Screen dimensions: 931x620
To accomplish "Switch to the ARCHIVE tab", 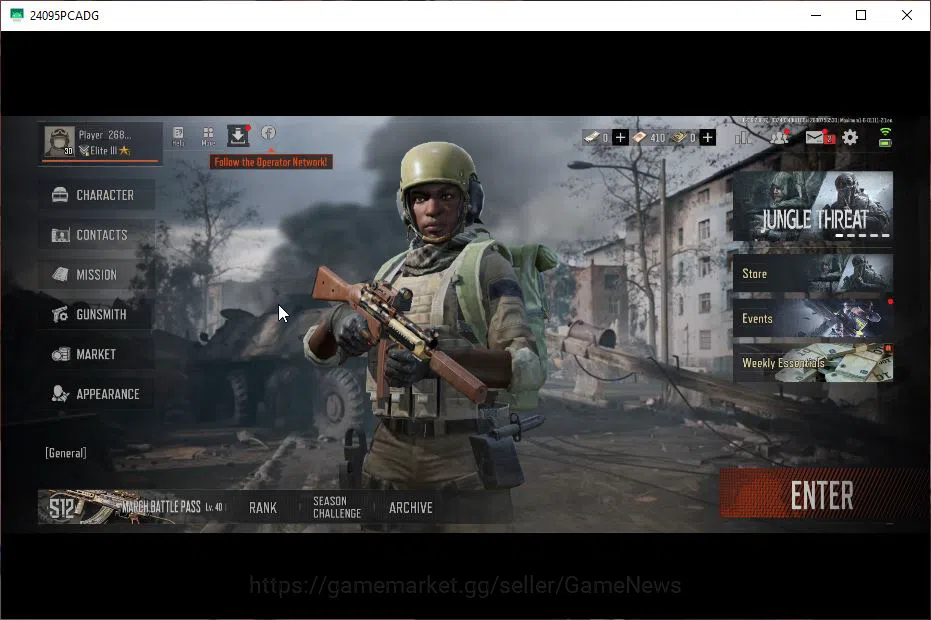I will (x=411, y=508).
